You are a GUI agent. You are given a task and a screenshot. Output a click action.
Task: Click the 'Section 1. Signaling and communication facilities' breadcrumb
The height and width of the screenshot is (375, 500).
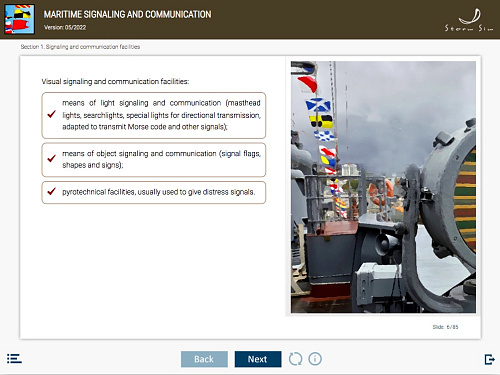pos(80,47)
